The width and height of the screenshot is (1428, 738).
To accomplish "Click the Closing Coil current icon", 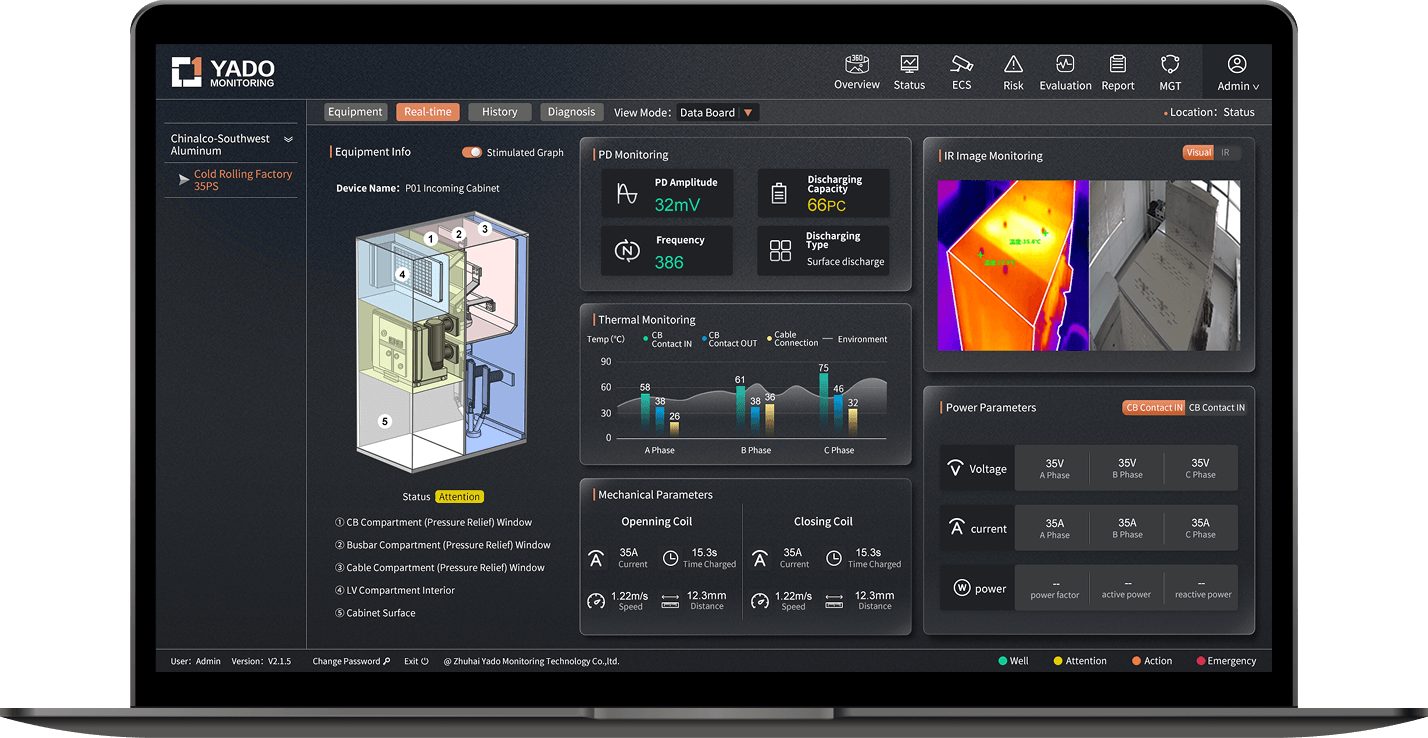I will pos(760,558).
